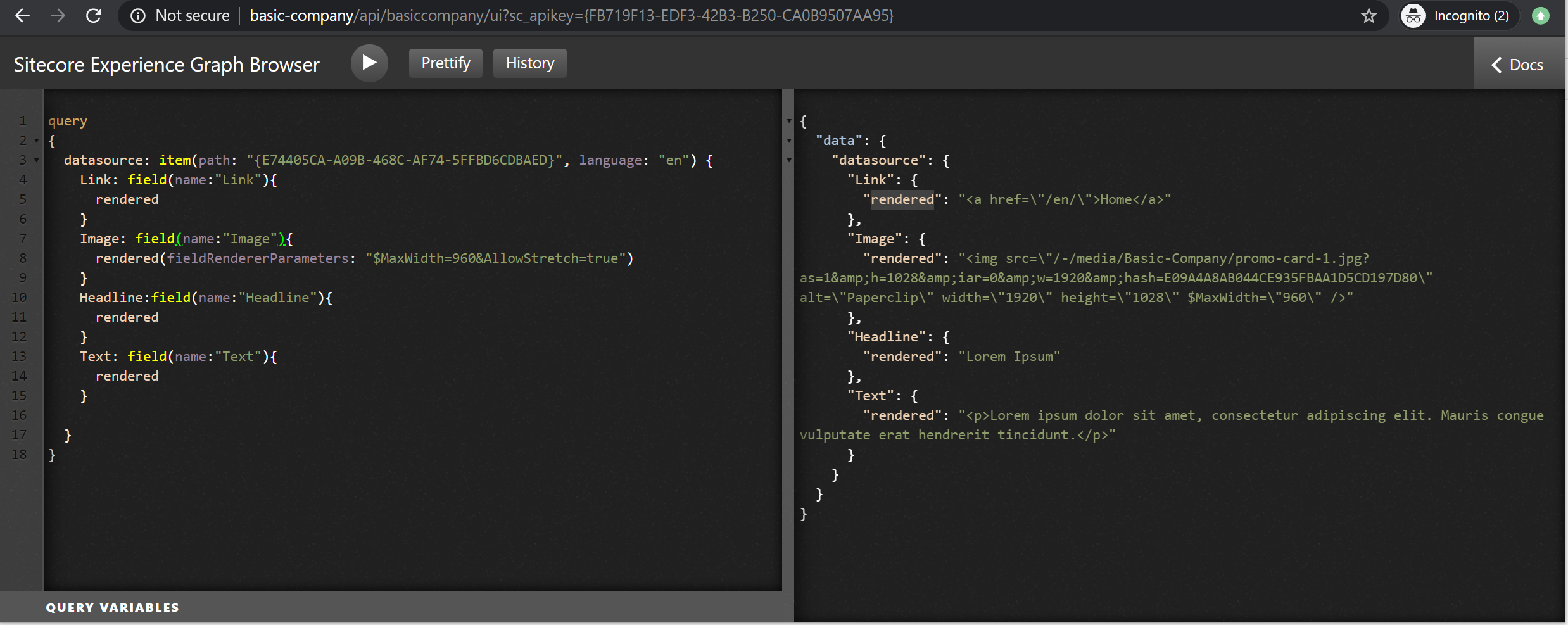The height and width of the screenshot is (625, 1568).
Task: Open the Not secure site info icon
Action: click(138, 16)
